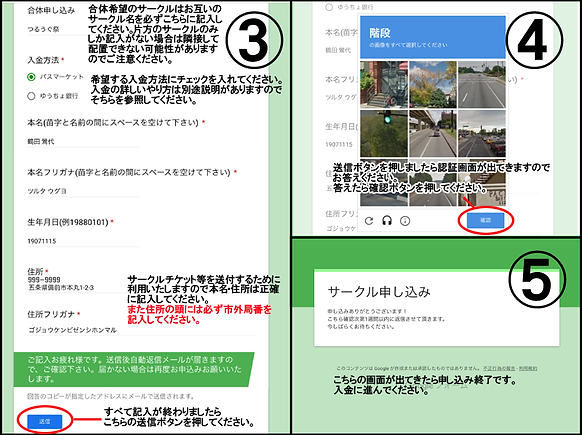Select captcha tile showing wide empty intersection
The width and height of the screenshot is (582, 435).
pos(482,85)
